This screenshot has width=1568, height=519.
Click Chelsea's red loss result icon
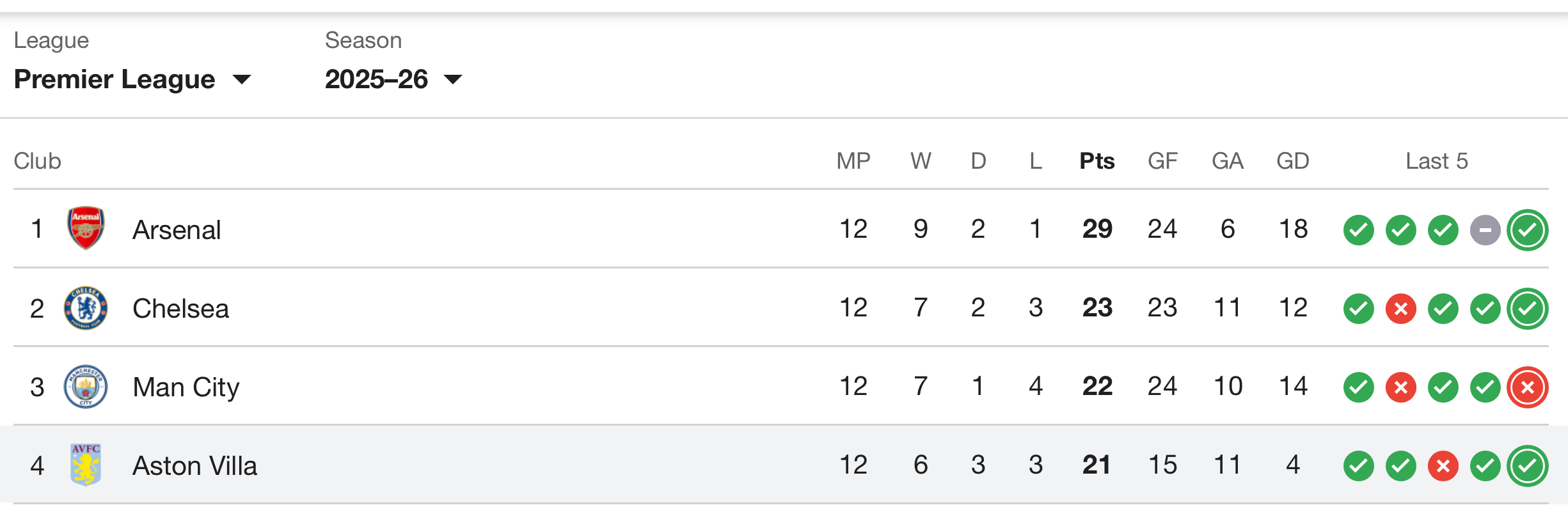tap(1400, 309)
